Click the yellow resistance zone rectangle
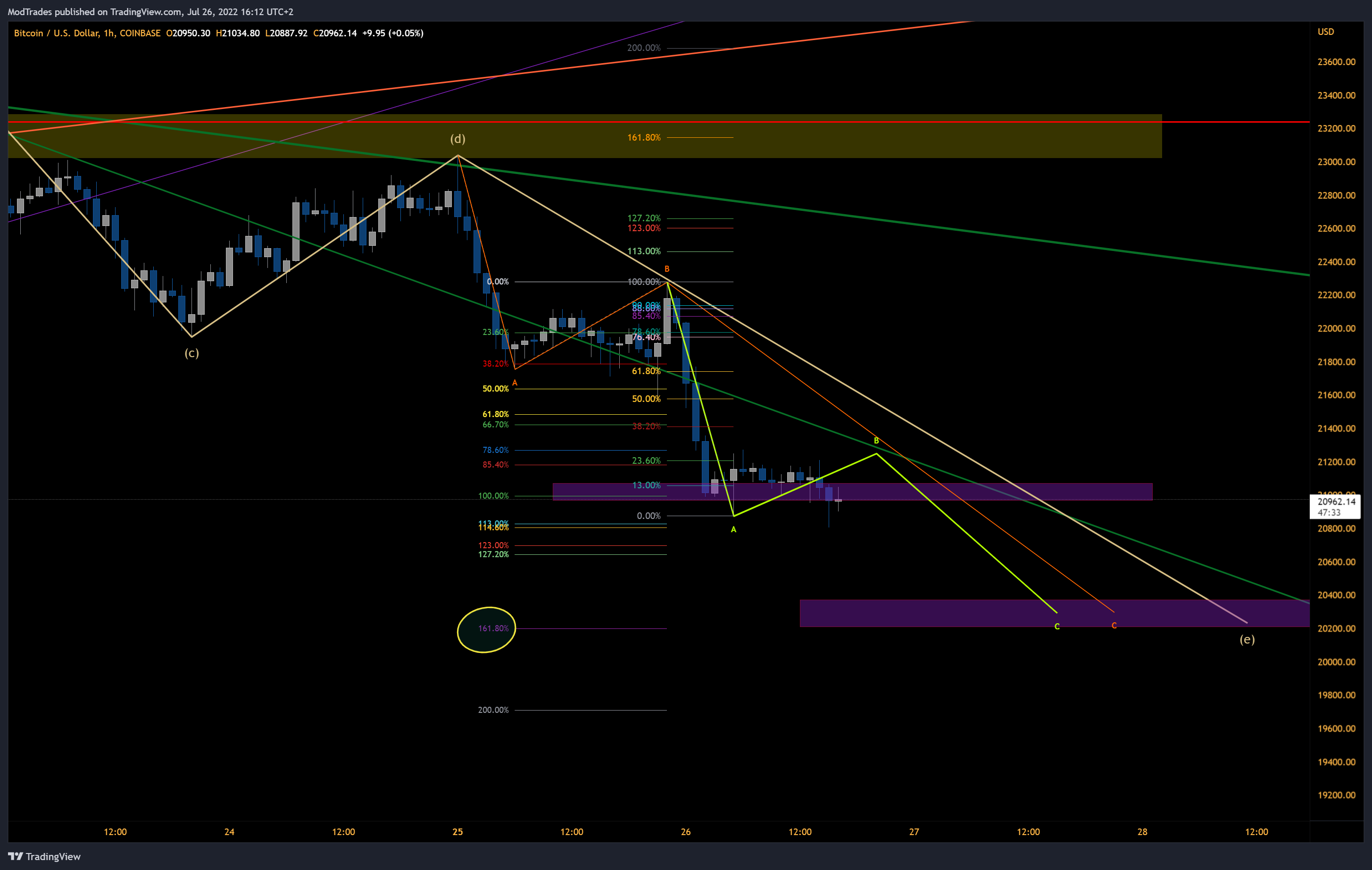The height and width of the screenshot is (870, 1372). 584,136
